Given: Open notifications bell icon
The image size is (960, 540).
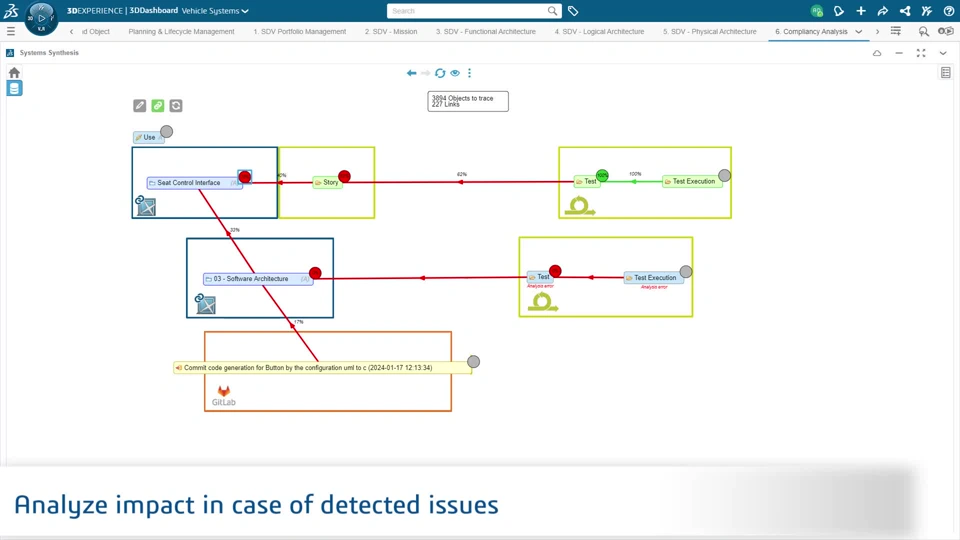Looking at the screenshot, I should click(839, 11).
